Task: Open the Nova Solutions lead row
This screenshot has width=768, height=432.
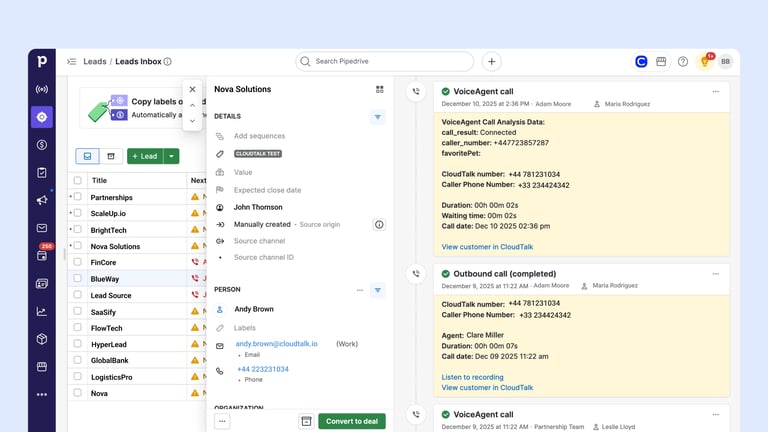Action: pos(115,246)
